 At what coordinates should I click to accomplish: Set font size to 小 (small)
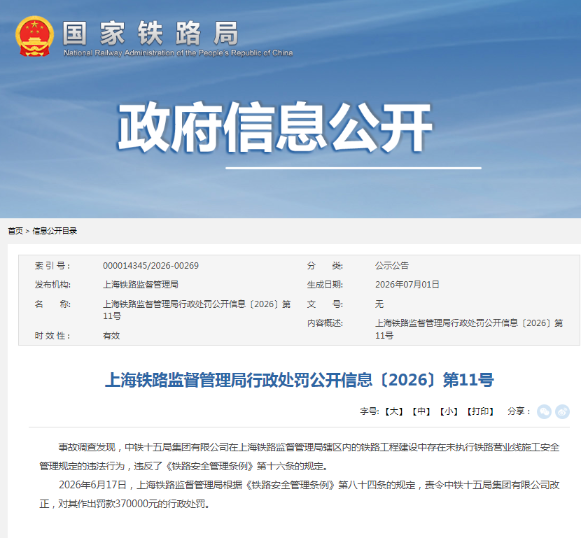(x=449, y=412)
